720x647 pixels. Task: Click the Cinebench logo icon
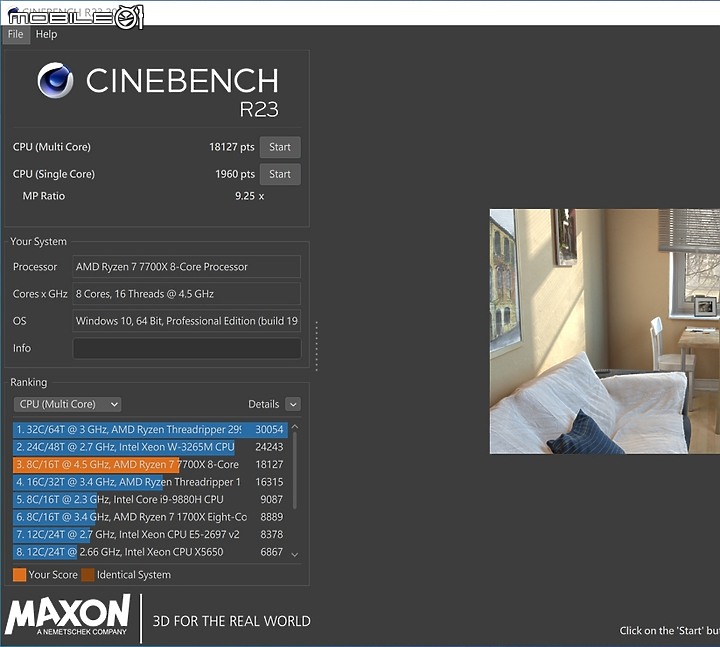55,80
